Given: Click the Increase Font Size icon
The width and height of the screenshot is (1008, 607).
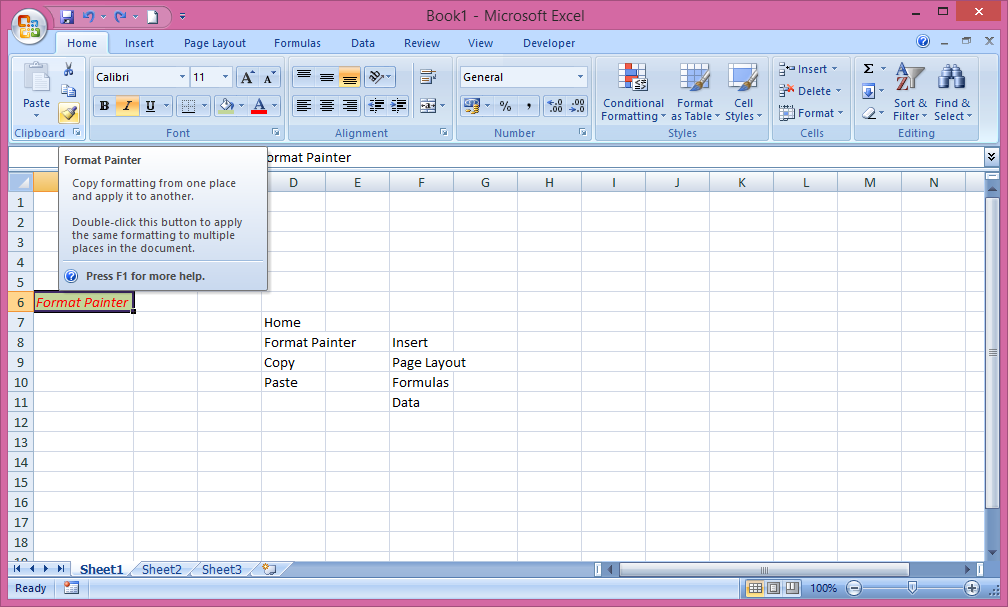Looking at the screenshot, I should [x=246, y=76].
